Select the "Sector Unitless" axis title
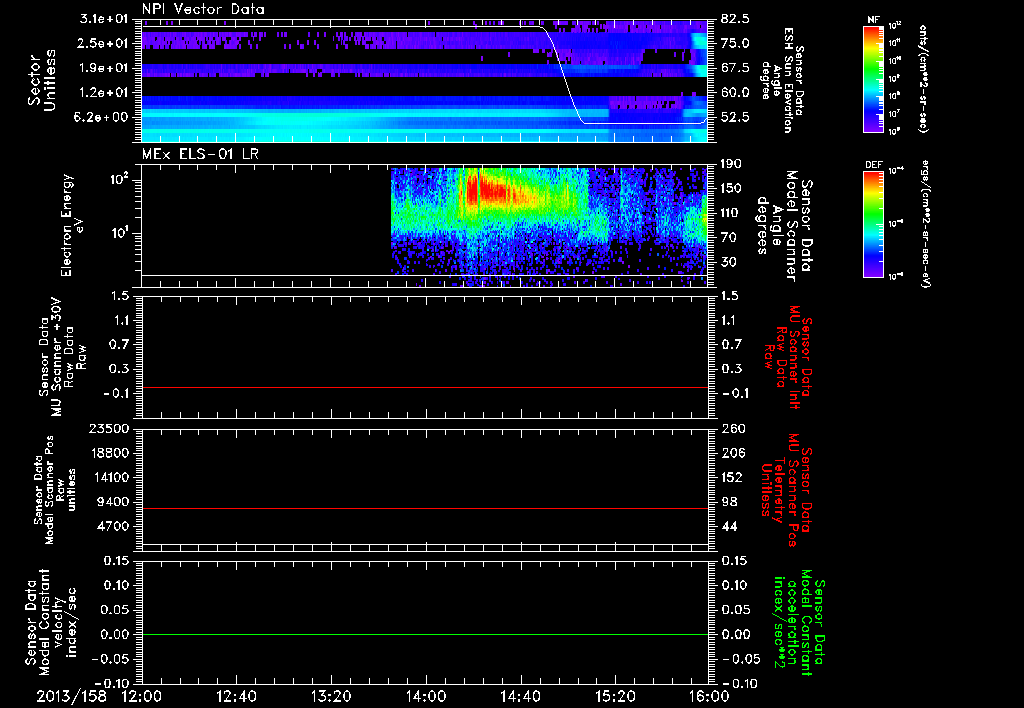1024x708 pixels. [x=41, y=80]
